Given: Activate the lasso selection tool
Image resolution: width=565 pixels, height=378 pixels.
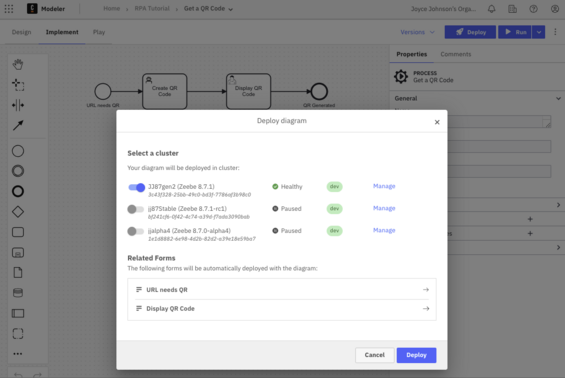Looking at the screenshot, I should (18, 85).
